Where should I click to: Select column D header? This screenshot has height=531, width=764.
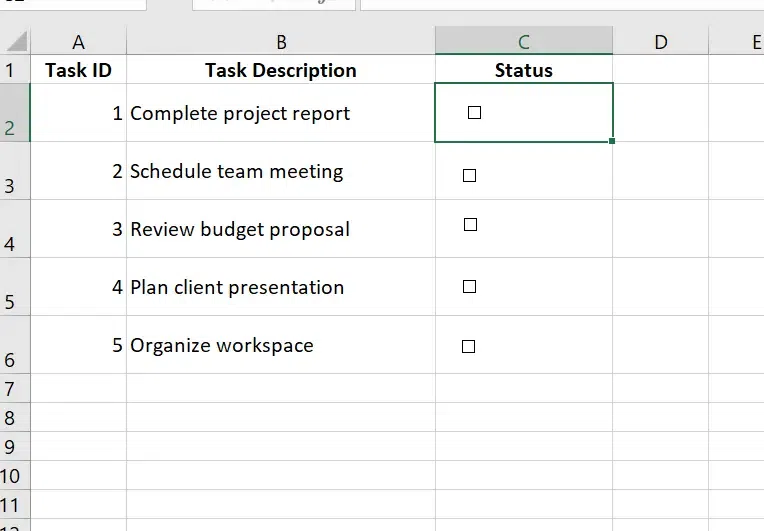[660, 42]
